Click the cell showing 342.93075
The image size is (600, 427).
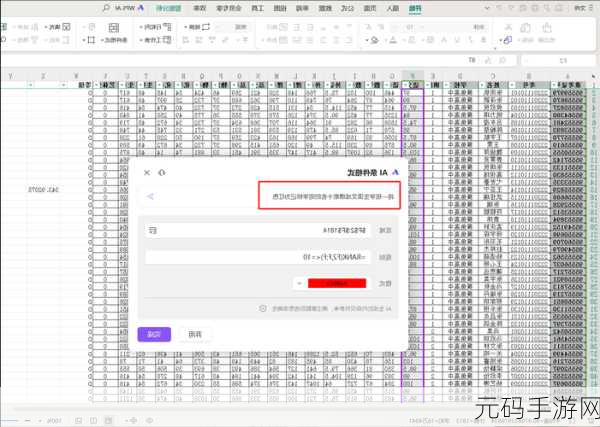[x=43, y=189]
